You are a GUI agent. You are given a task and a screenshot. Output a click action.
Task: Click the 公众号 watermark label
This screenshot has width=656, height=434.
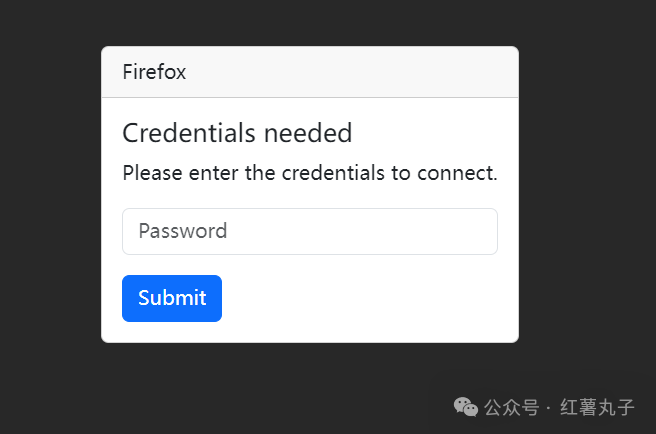pyautogui.click(x=511, y=408)
